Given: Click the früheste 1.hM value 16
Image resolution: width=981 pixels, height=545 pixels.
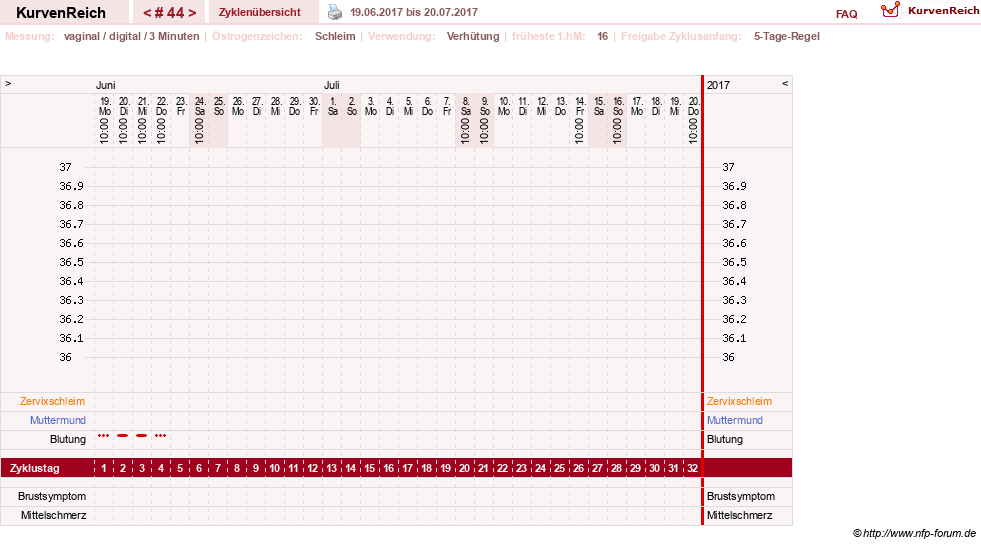Looking at the screenshot, I should [x=602, y=36].
